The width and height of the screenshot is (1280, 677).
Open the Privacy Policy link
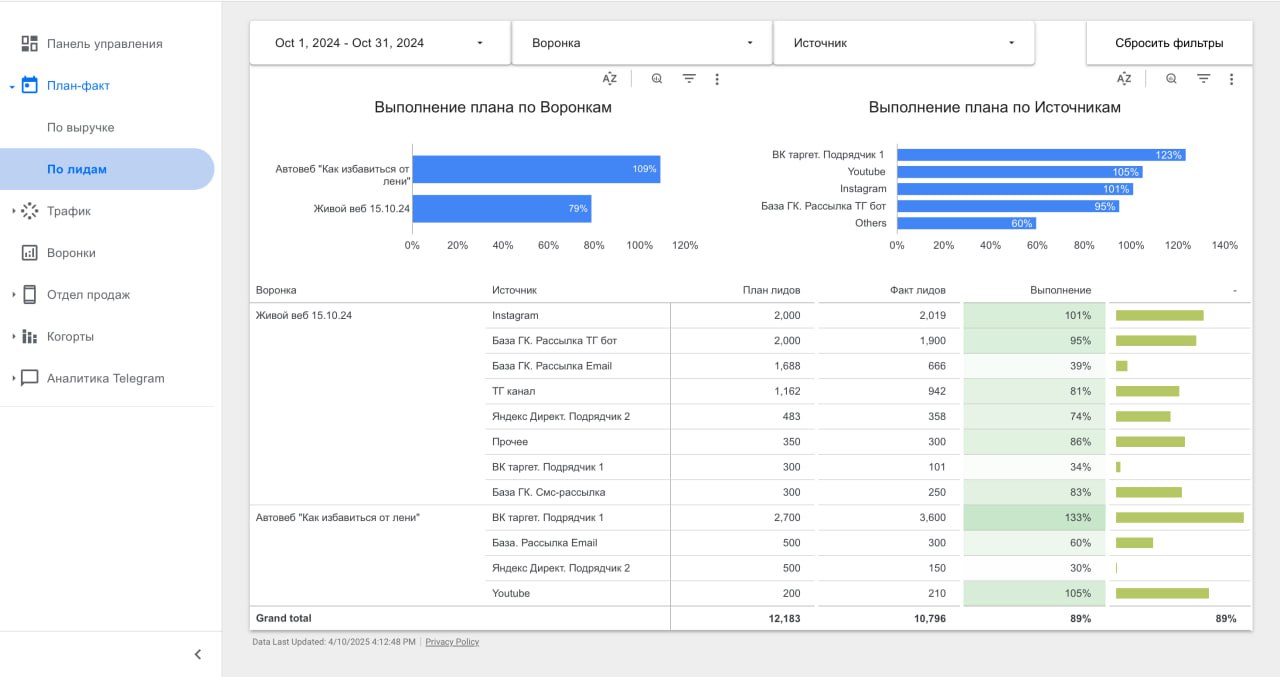point(452,642)
